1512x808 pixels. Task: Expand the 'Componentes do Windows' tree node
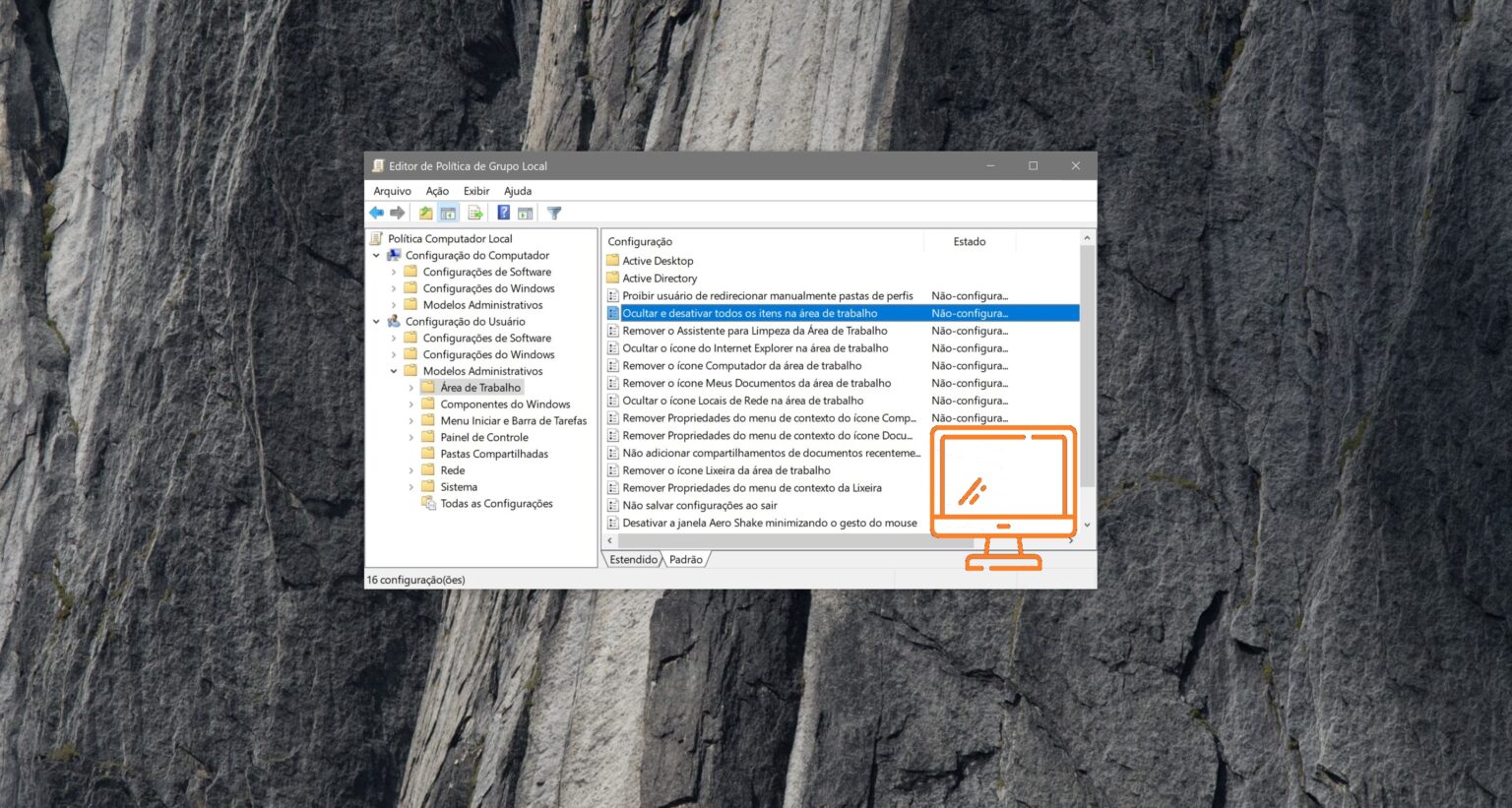tap(411, 404)
